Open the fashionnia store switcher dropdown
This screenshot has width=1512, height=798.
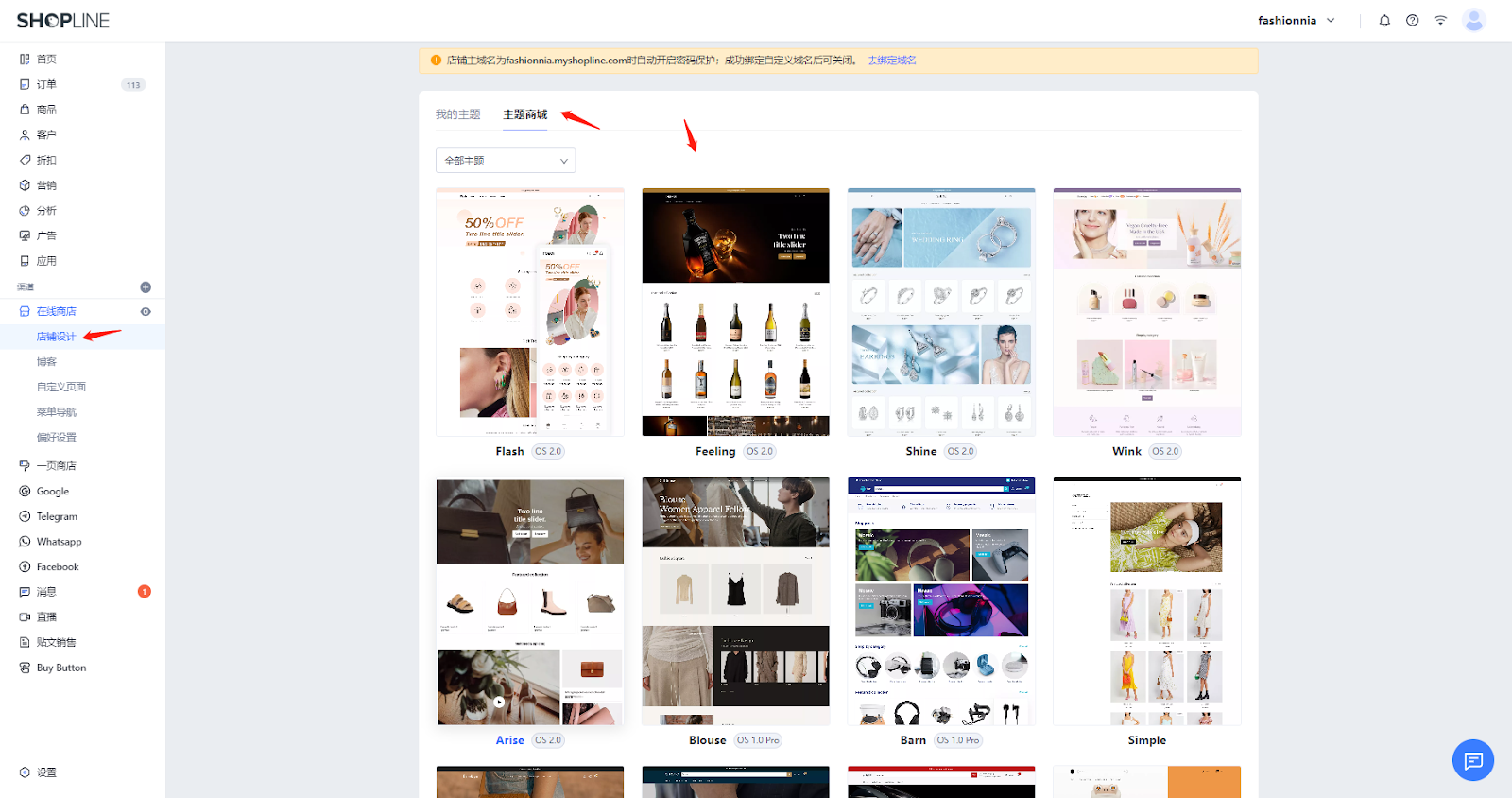1296,21
